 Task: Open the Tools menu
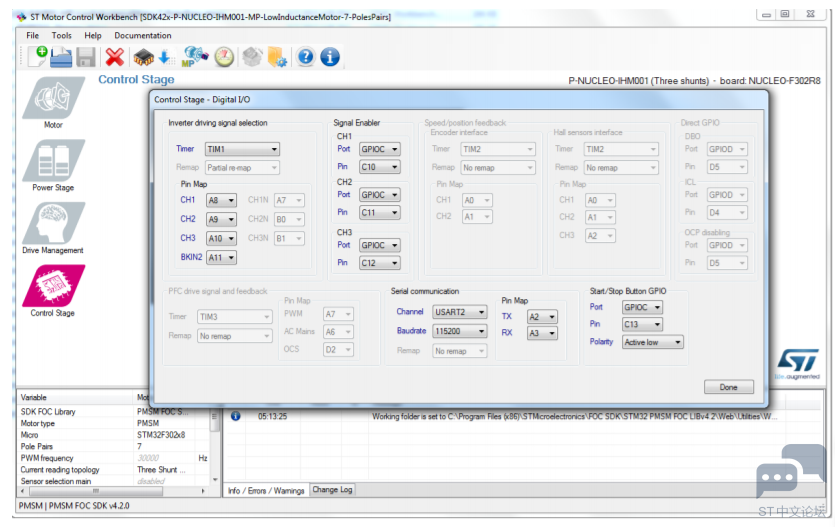tap(62, 36)
